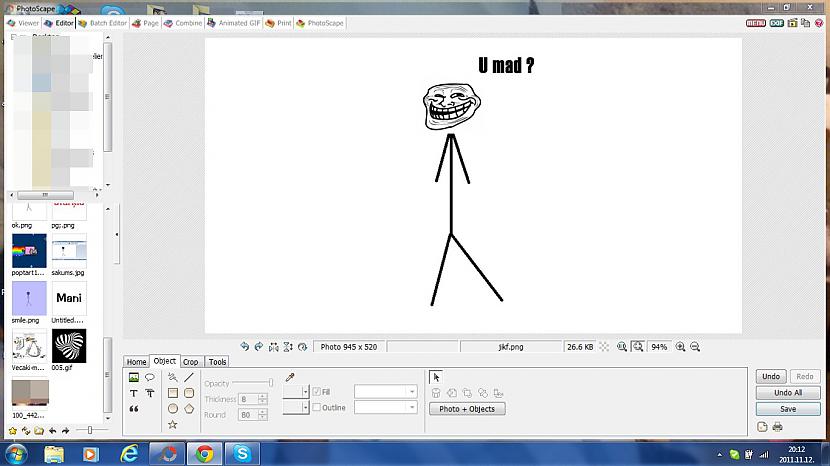Select the Rounded Rectangle shape tool
The width and height of the screenshot is (830, 466).
(x=189, y=393)
